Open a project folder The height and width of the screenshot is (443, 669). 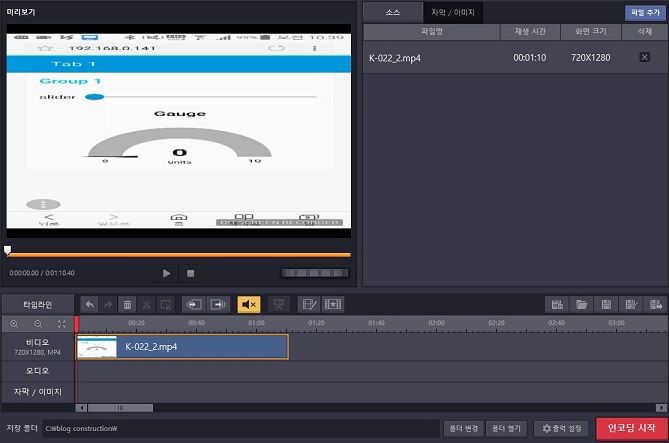pos(582,304)
